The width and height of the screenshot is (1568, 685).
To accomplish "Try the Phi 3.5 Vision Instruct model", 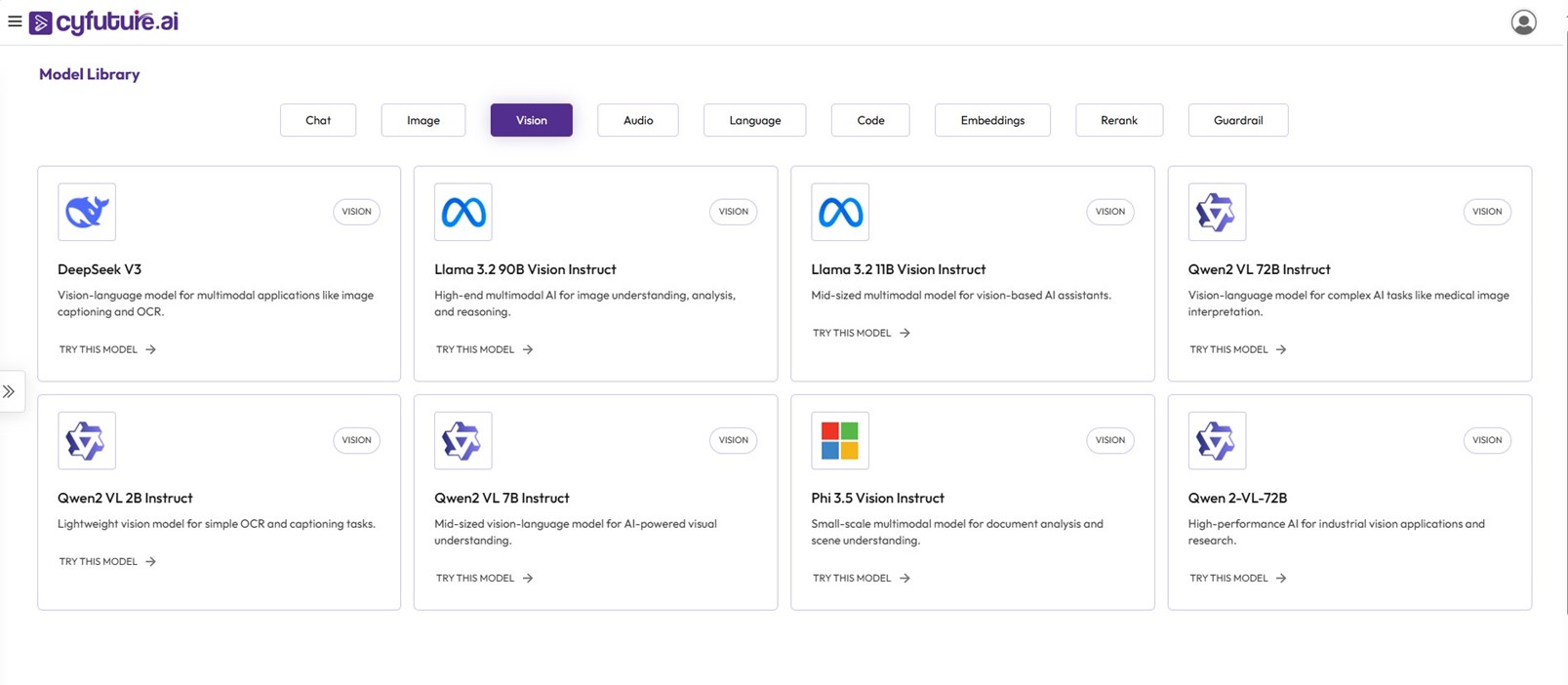I will click(861, 578).
